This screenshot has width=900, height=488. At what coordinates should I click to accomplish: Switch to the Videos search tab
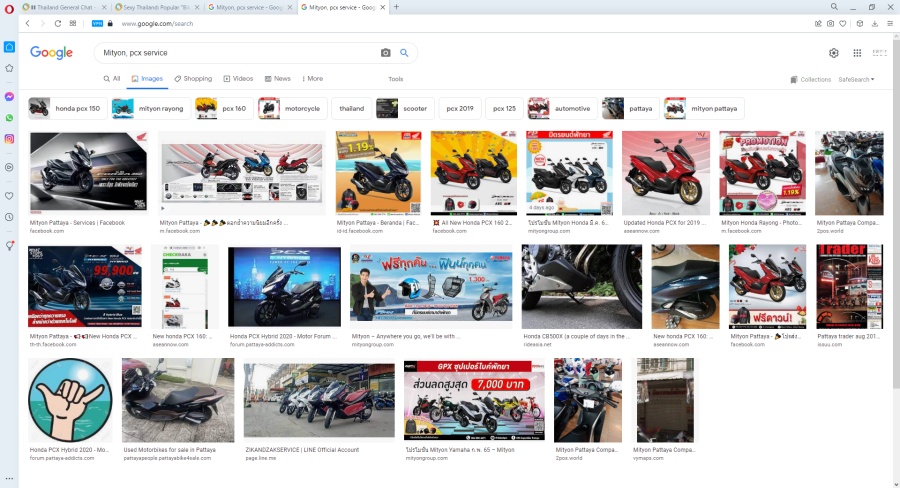pos(238,78)
